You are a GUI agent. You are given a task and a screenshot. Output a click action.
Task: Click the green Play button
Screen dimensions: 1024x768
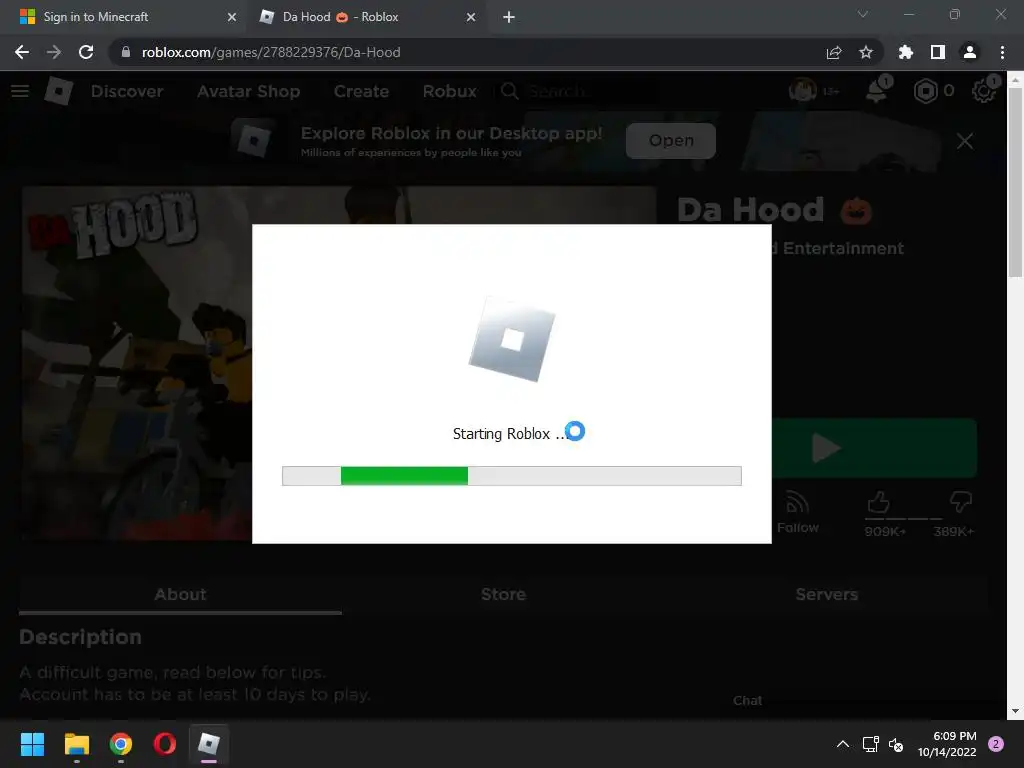tap(874, 448)
